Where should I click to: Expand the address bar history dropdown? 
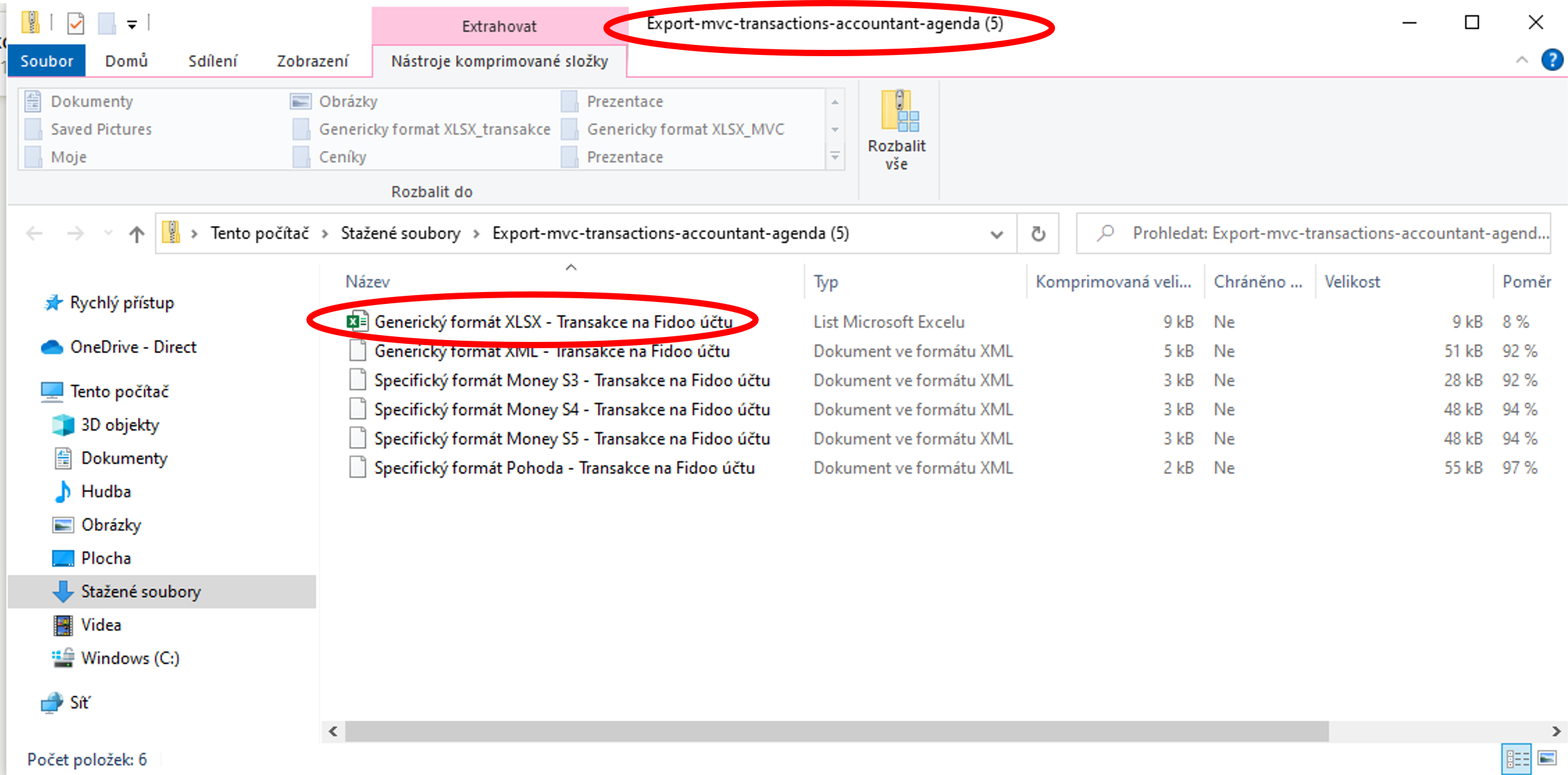[x=996, y=234]
